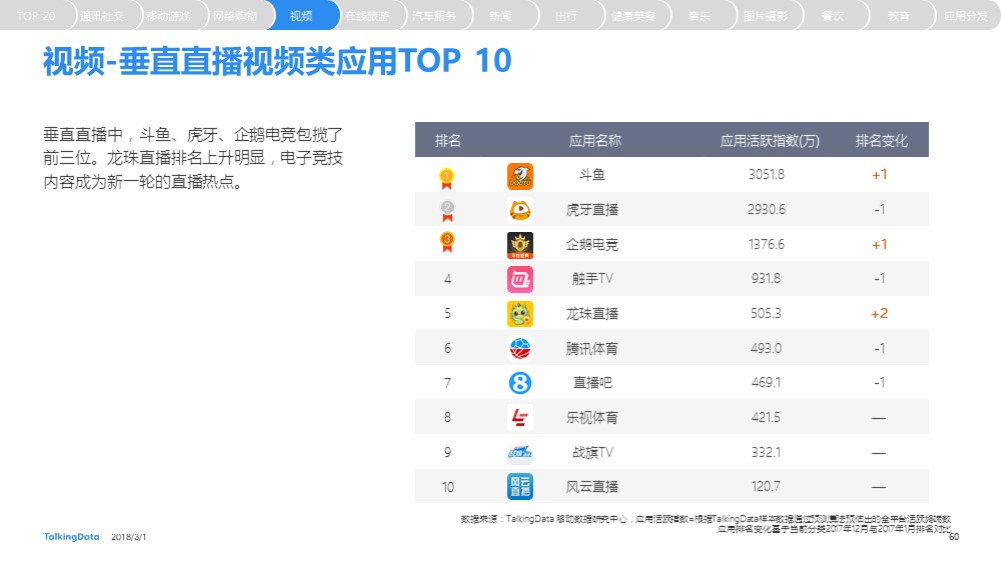Click the gold rank 1 medal
Screen dimensions: 1001x563
[x=447, y=178]
